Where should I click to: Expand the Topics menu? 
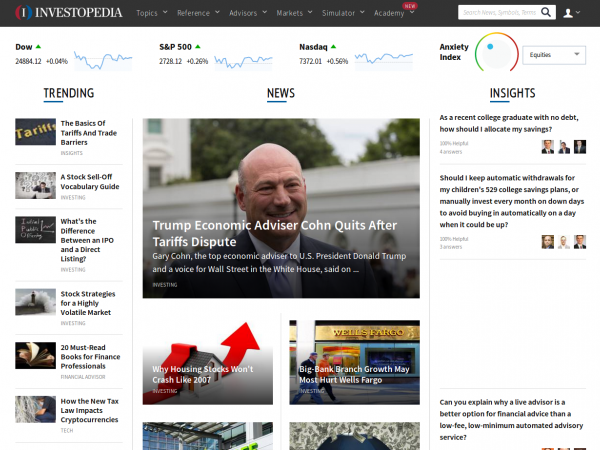click(152, 13)
